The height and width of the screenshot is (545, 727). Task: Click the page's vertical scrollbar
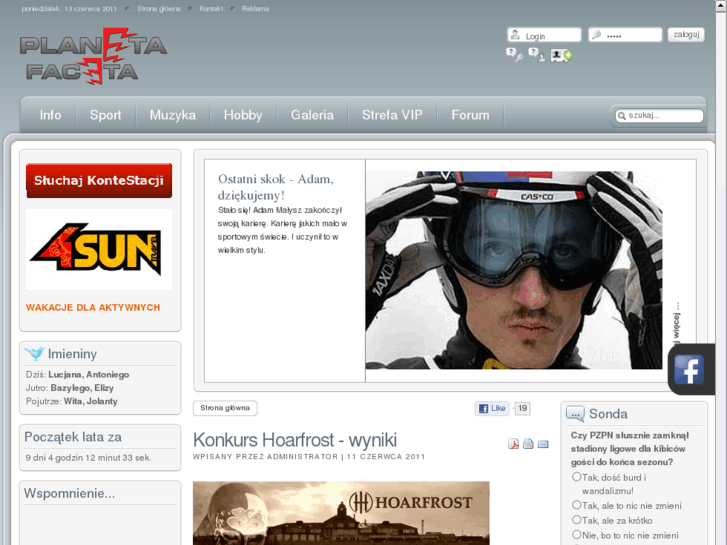(x=721, y=273)
